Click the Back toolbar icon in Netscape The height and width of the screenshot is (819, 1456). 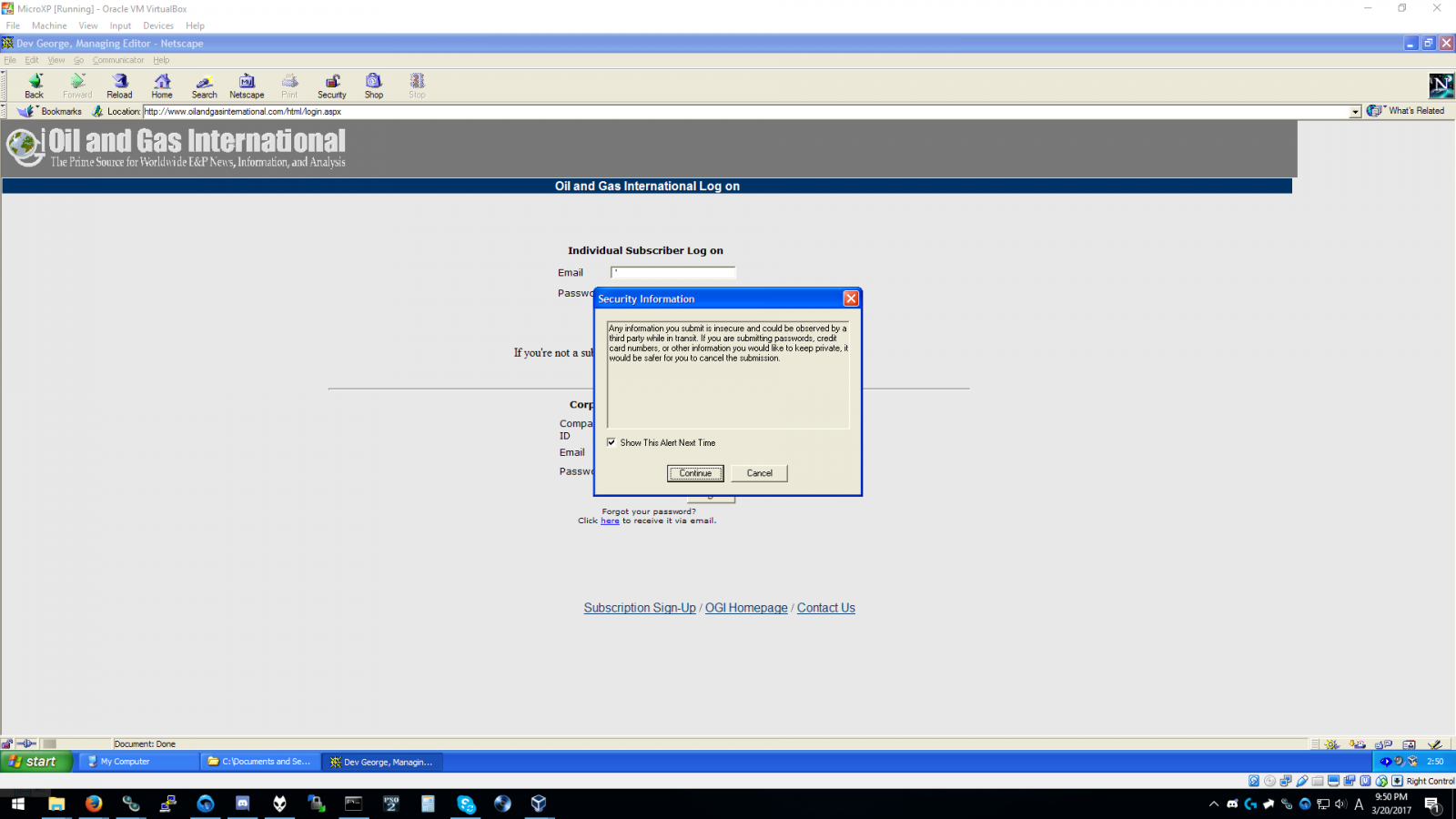(35, 86)
